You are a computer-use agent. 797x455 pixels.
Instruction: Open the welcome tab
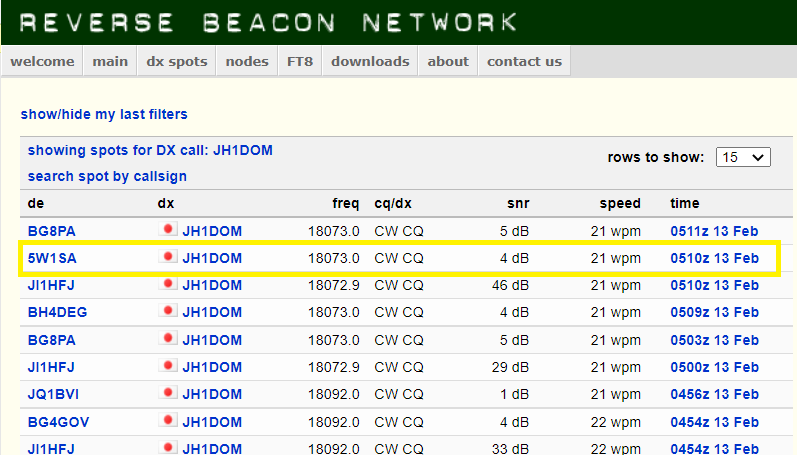pos(42,62)
